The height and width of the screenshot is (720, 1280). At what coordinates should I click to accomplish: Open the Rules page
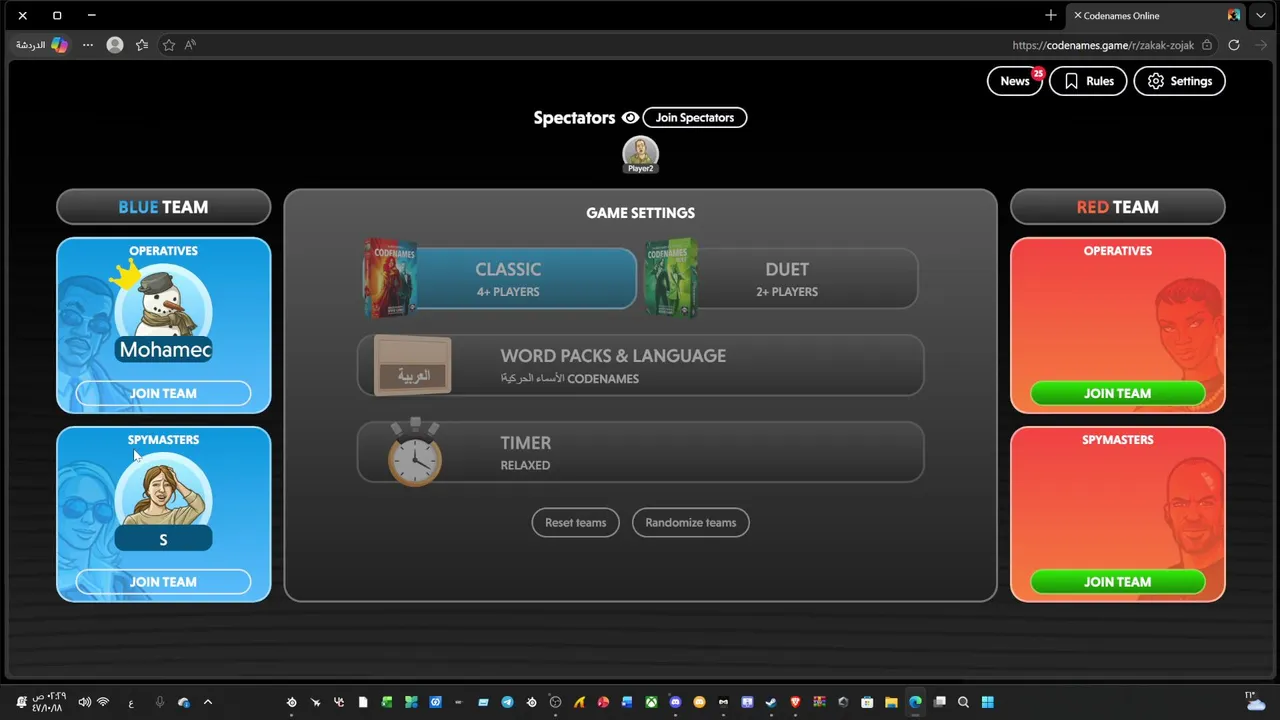tap(1088, 81)
